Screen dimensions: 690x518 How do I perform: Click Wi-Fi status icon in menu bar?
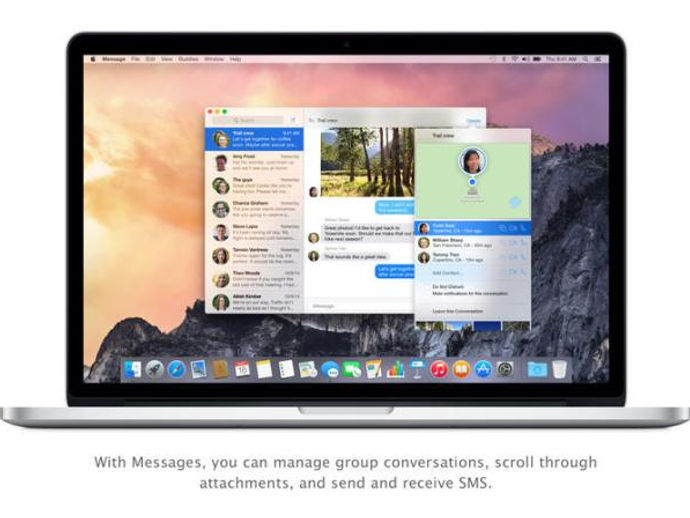coord(514,59)
